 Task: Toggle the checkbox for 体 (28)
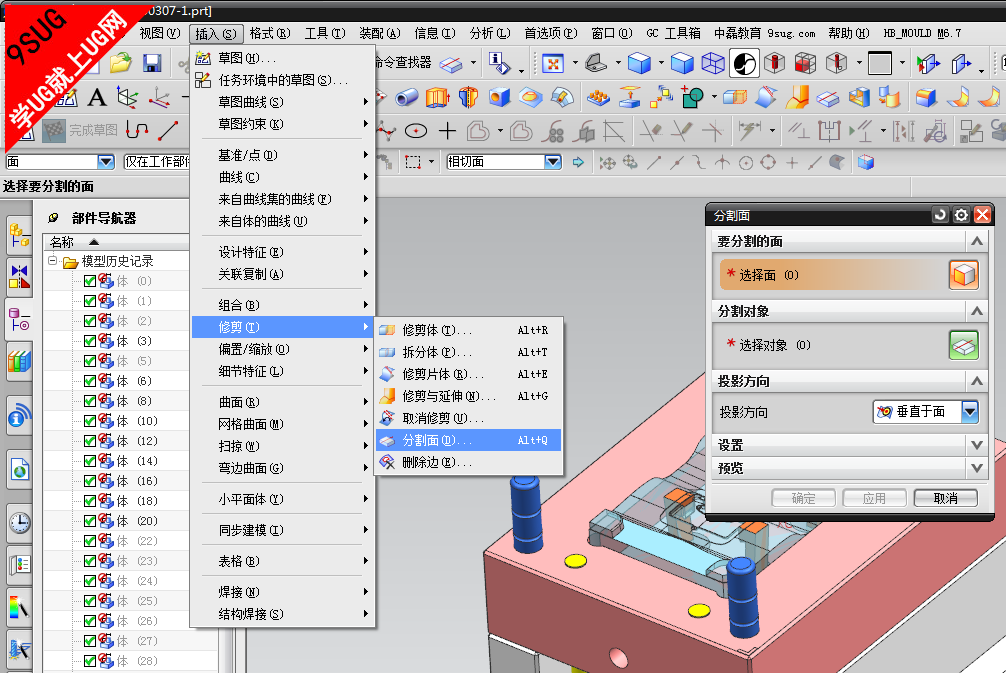click(x=90, y=661)
